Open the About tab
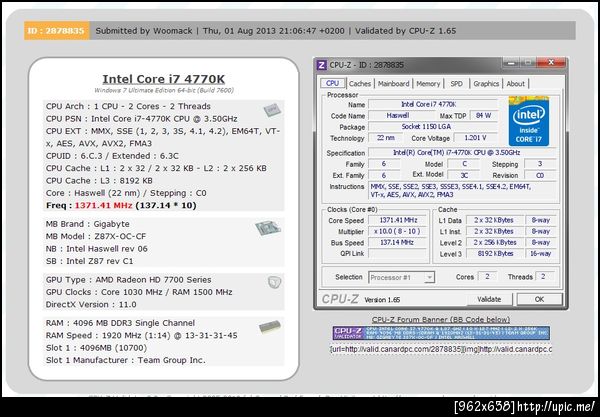Screen dimensions: 600x417 (x=515, y=84)
